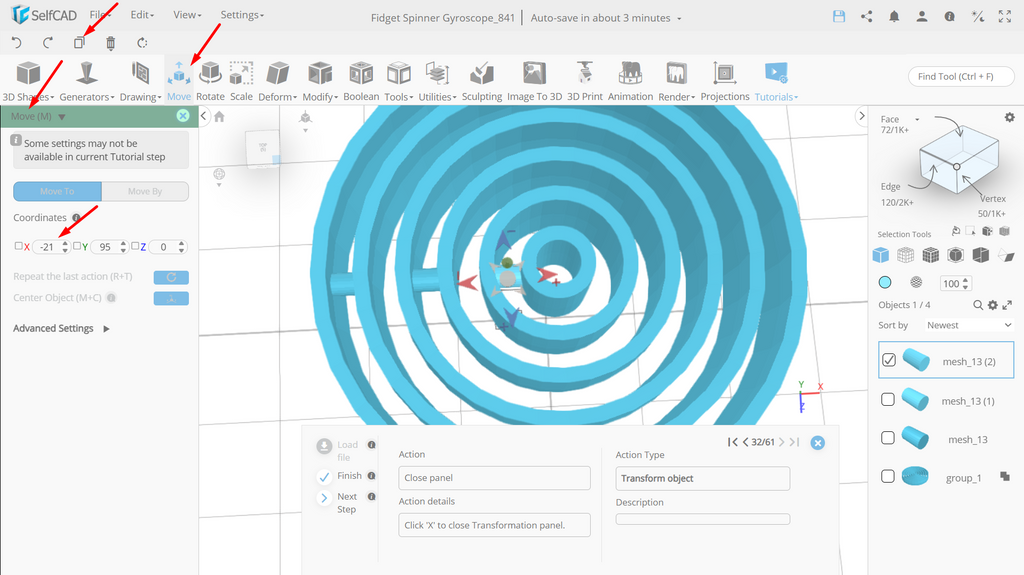Open the 3D Print tool
The height and width of the screenshot is (575, 1024).
point(584,80)
